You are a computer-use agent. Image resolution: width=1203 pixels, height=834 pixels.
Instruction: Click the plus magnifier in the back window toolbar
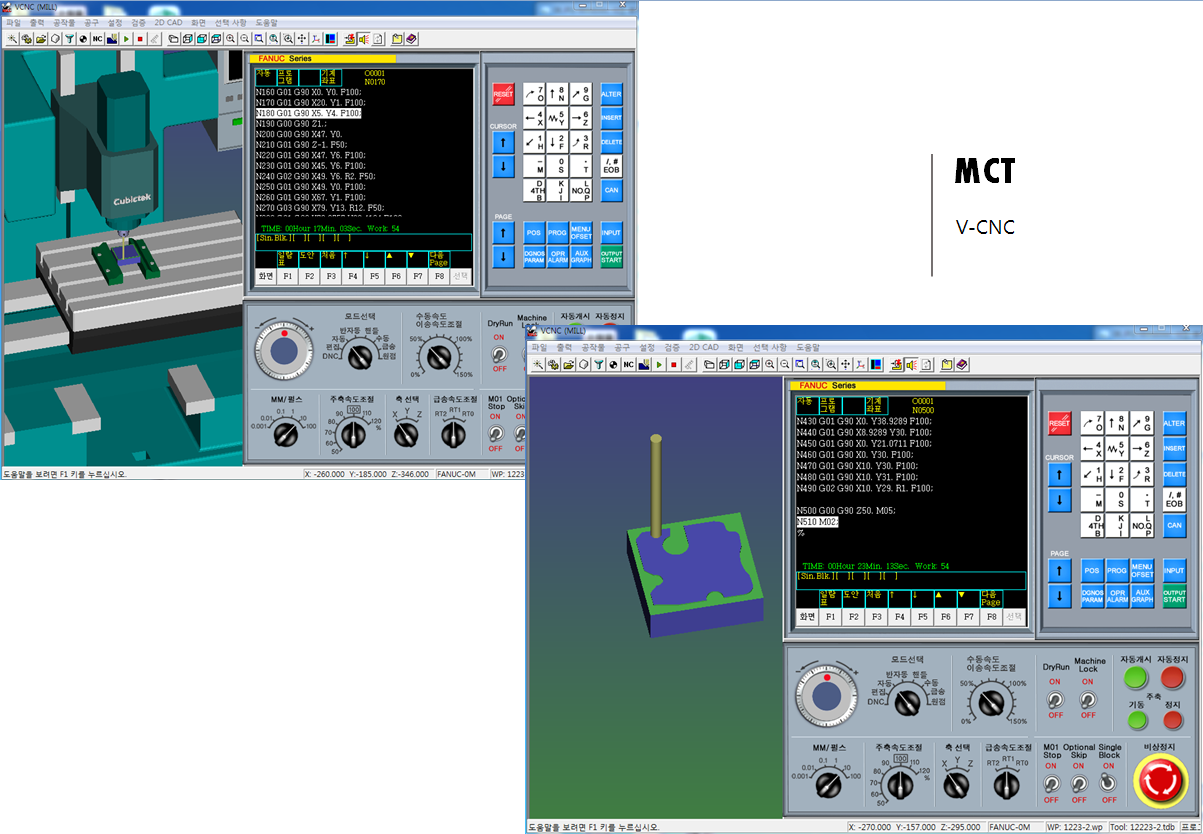coord(230,39)
